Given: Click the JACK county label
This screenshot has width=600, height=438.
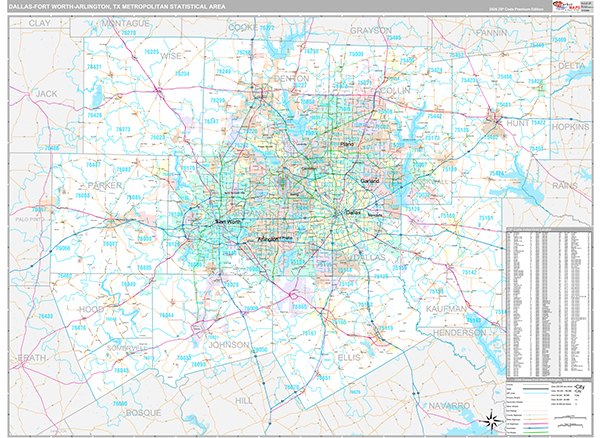Looking at the screenshot, I should [x=47, y=93].
